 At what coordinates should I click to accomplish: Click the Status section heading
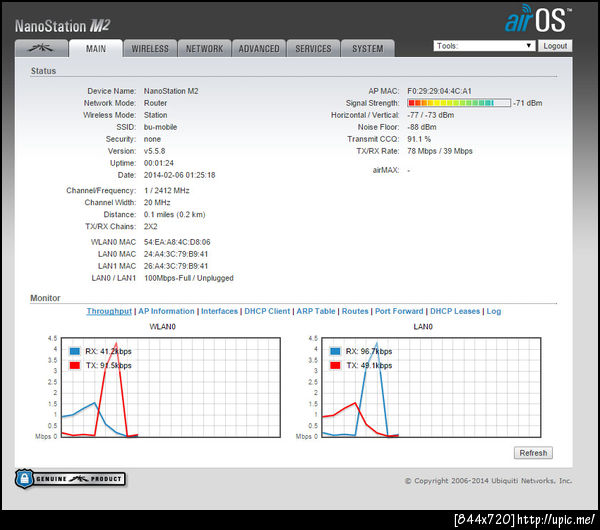point(43,71)
